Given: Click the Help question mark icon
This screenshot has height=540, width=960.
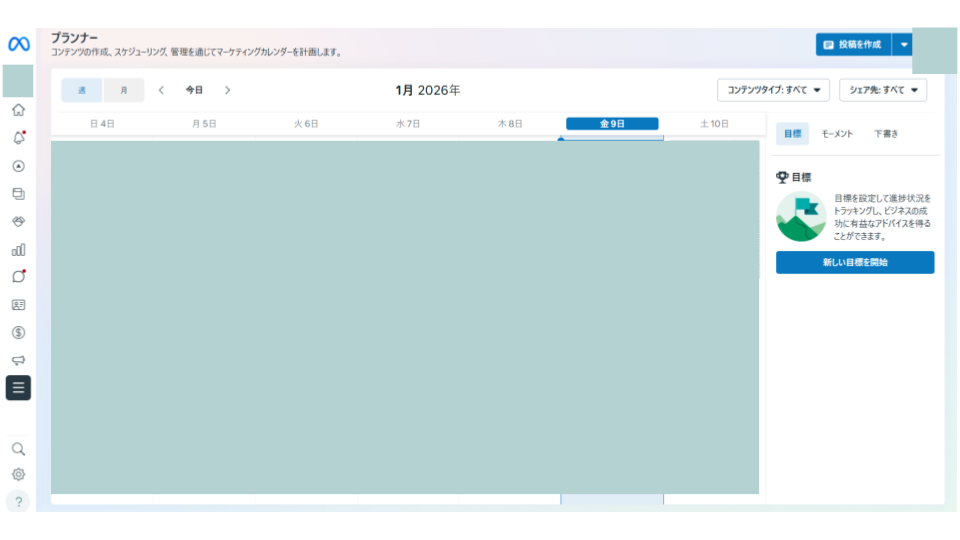Looking at the screenshot, I should [18, 502].
